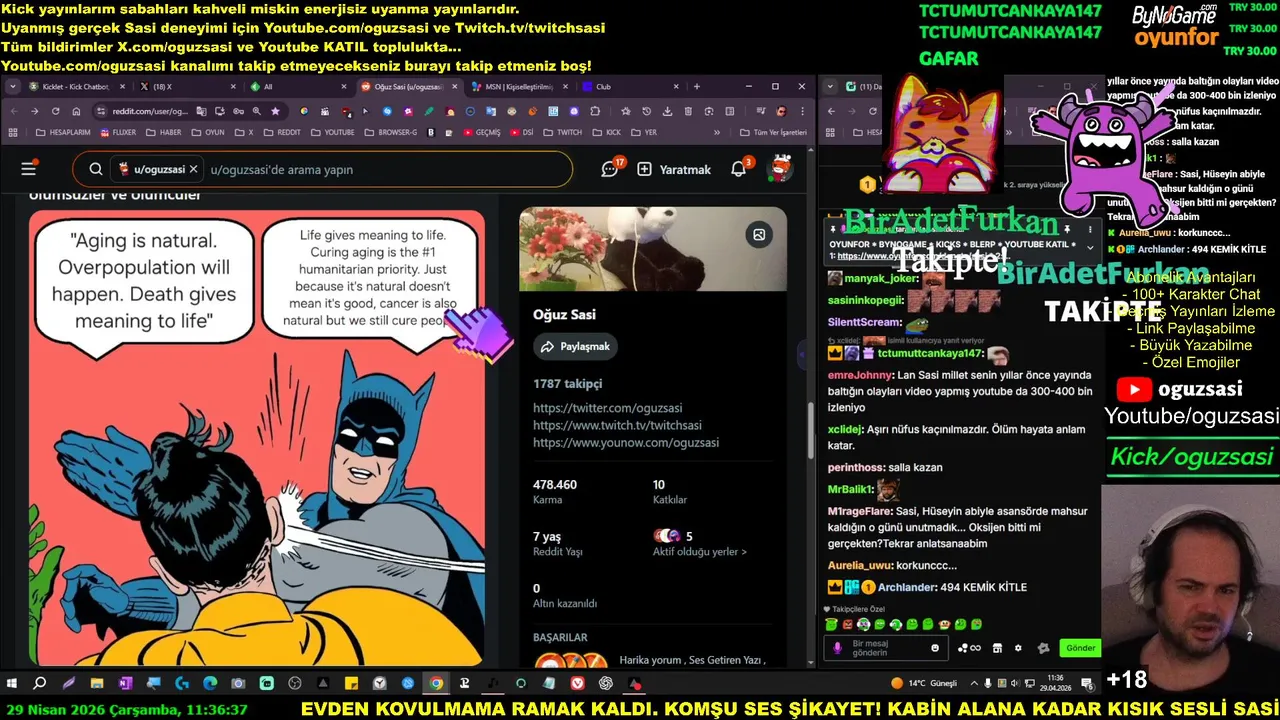
Task: Open the Reddit hamburger menu
Action: (28, 169)
